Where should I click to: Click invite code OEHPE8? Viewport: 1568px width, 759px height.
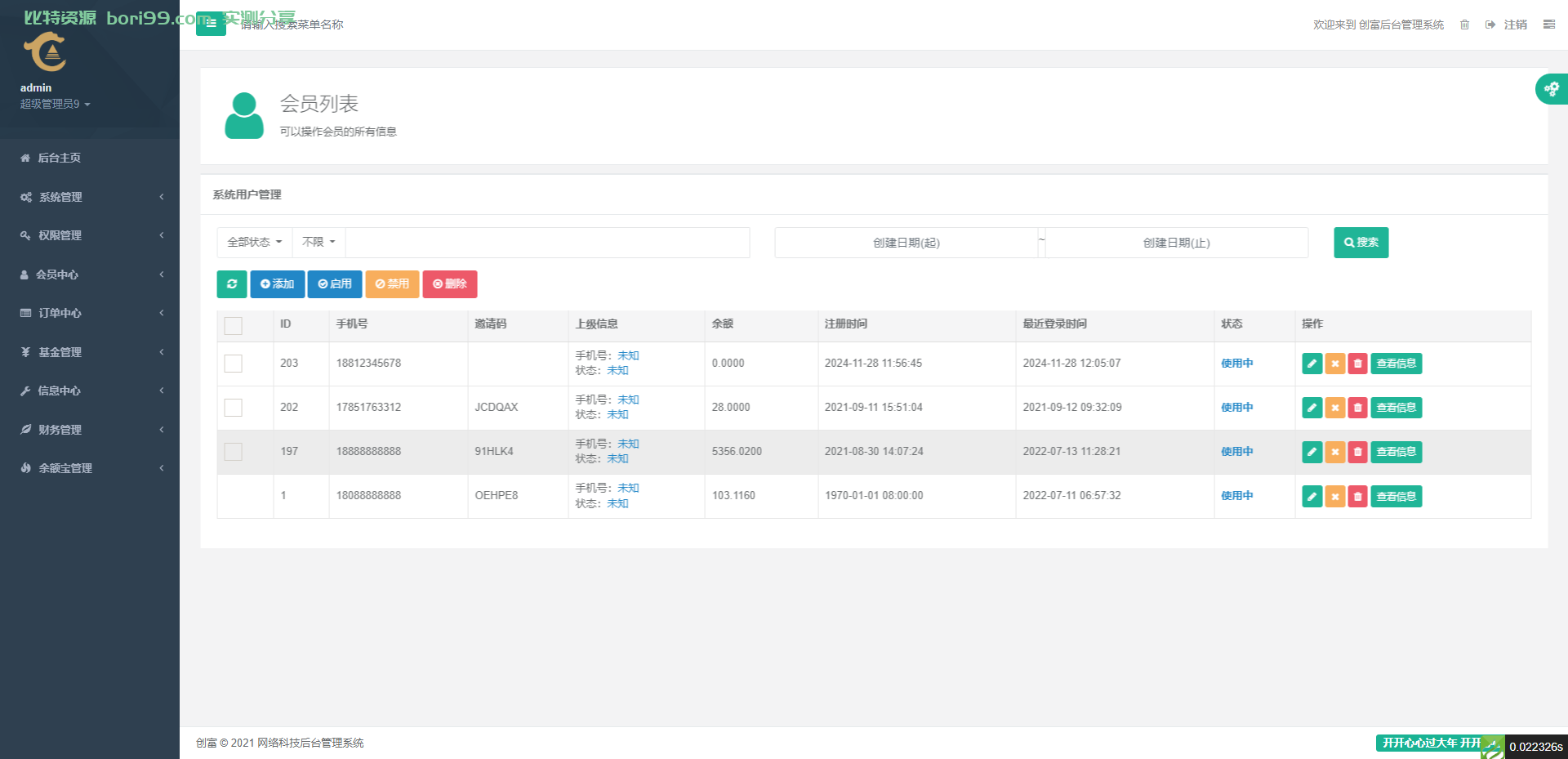click(497, 496)
